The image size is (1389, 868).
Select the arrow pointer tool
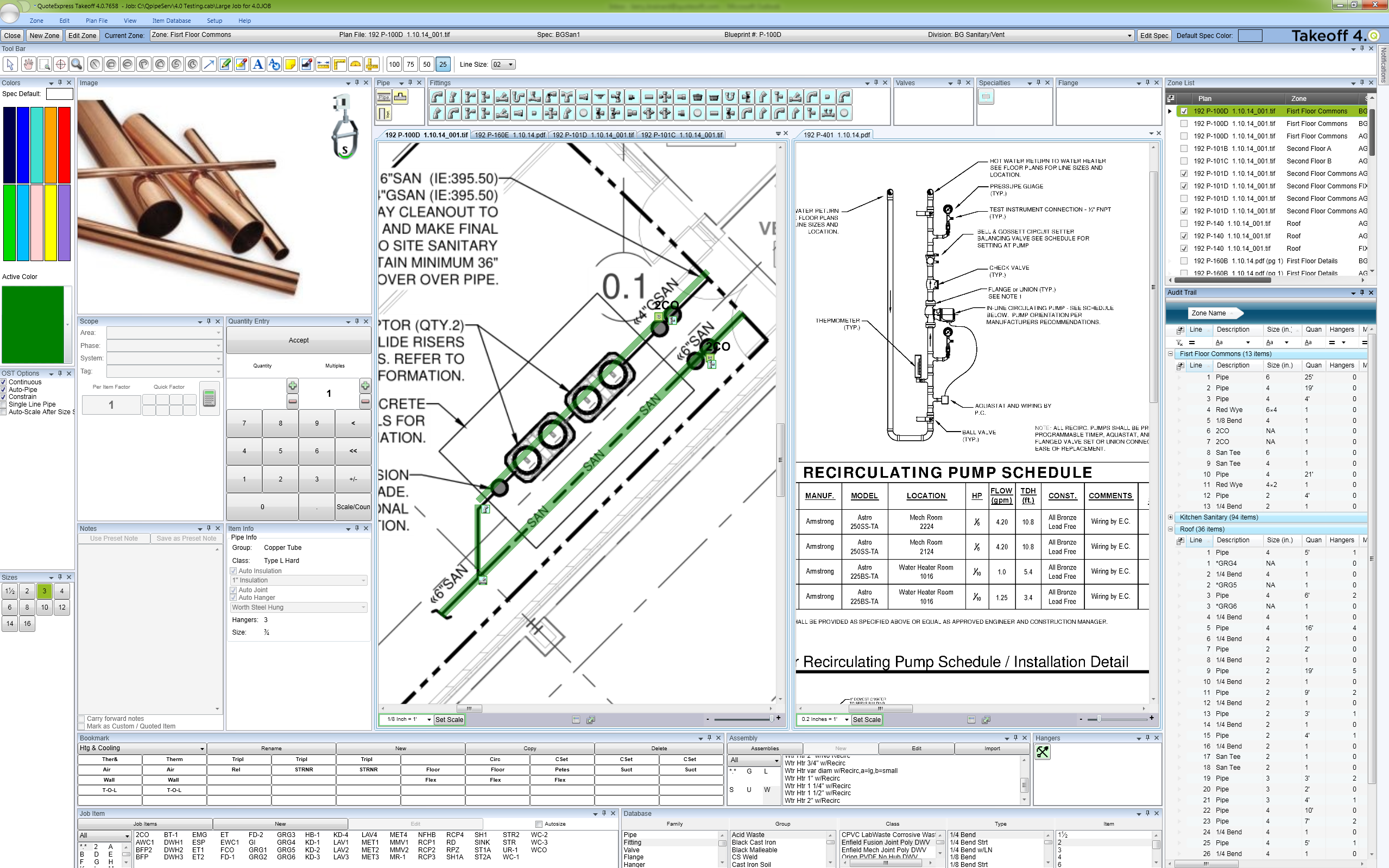coord(10,64)
